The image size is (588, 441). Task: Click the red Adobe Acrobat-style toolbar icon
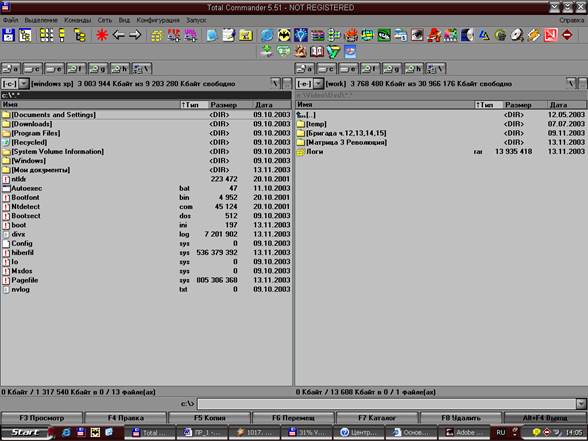click(550, 35)
